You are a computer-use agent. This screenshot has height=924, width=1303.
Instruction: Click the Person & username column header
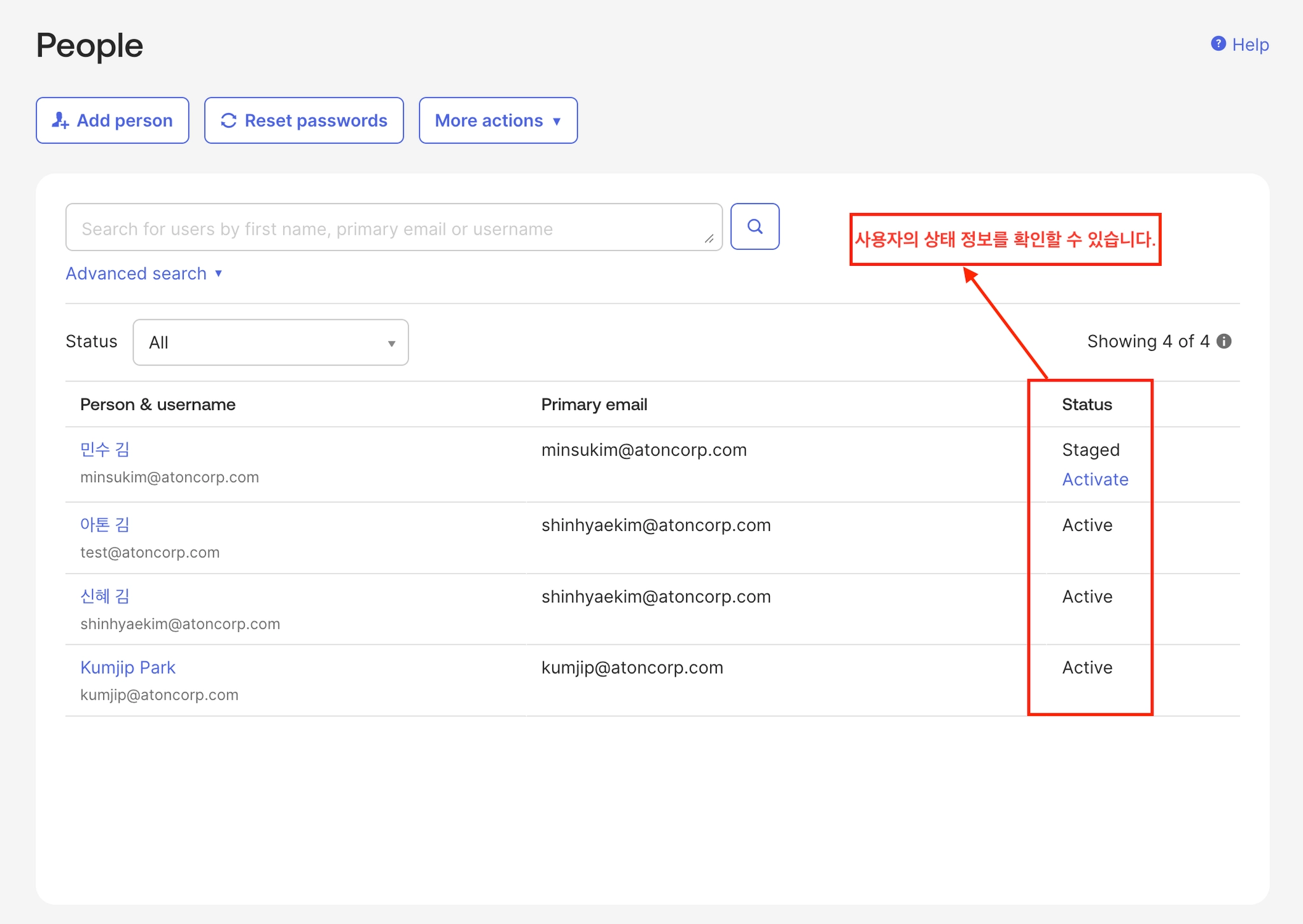click(157, 404)
